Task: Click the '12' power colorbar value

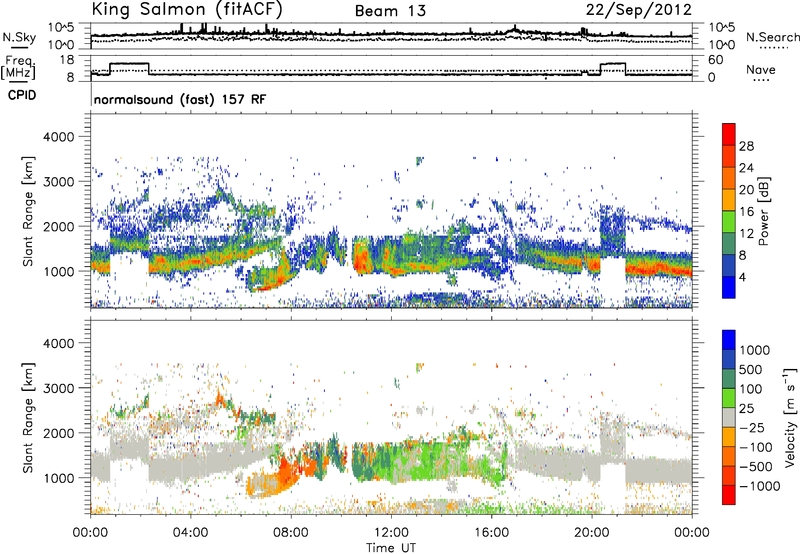Action: [746, 234]
